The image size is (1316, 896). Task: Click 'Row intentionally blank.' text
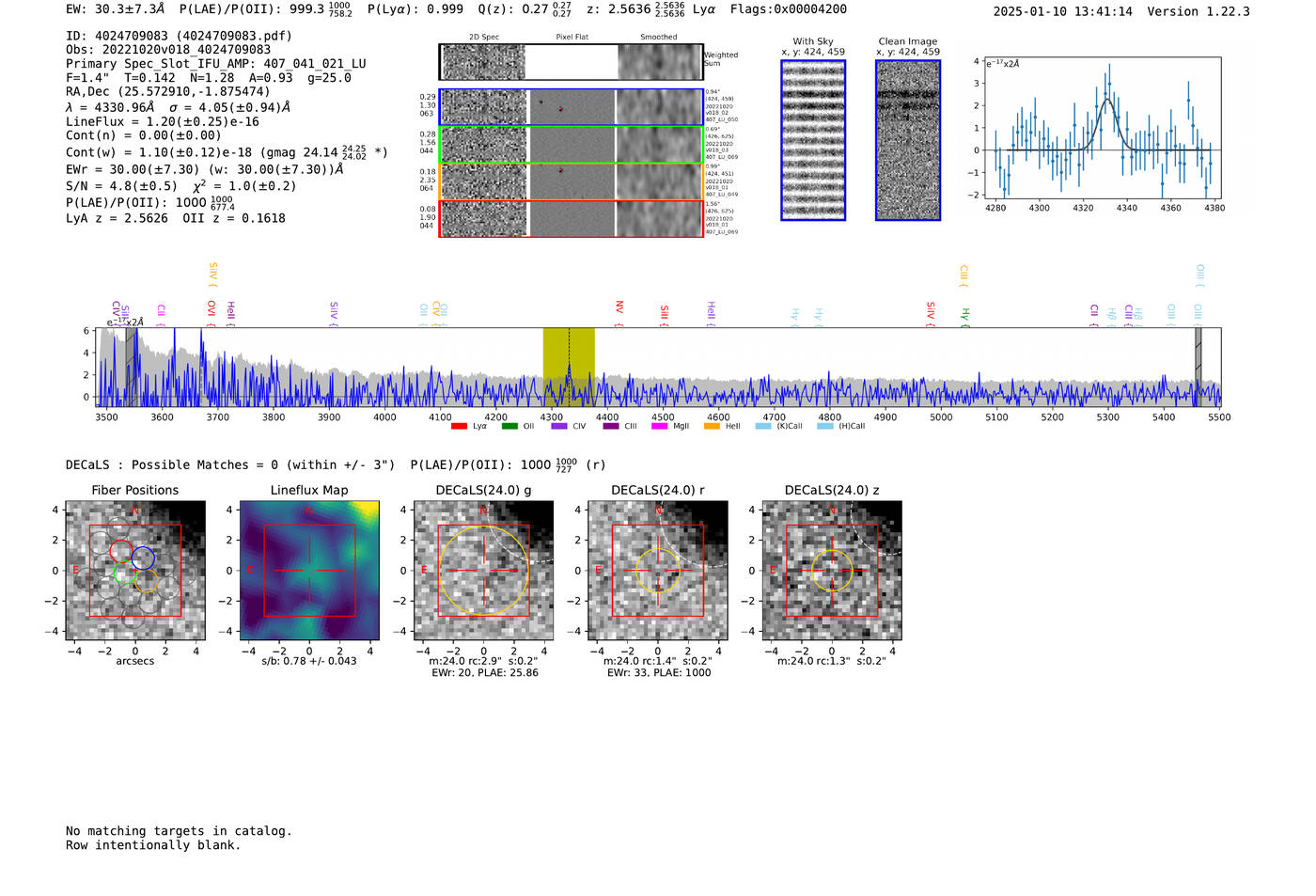tap(153, 845)
